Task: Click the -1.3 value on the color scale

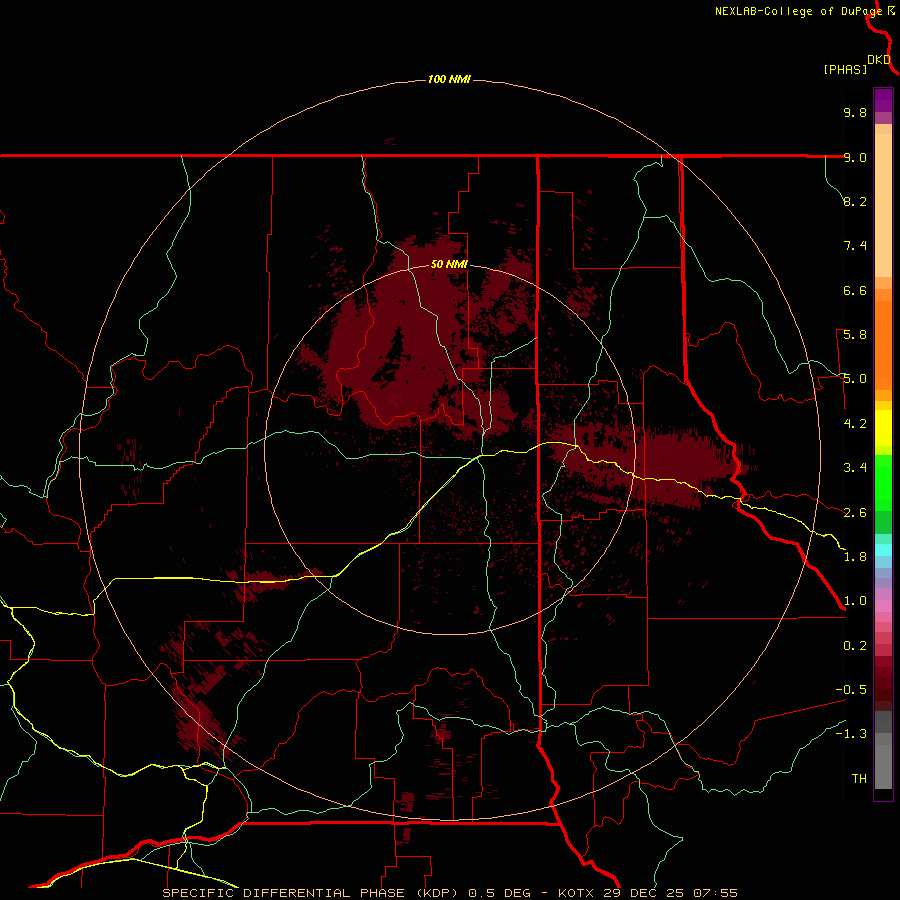Action: pos(851,734)
